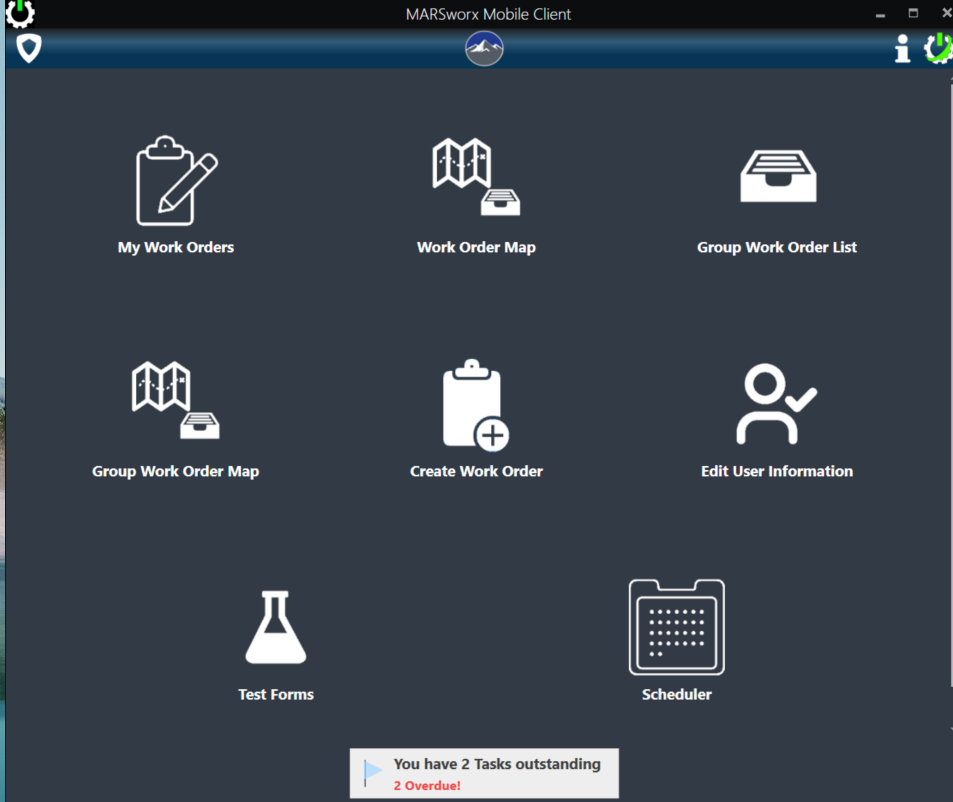Click the "Create Work Order" label

[476, 471]
